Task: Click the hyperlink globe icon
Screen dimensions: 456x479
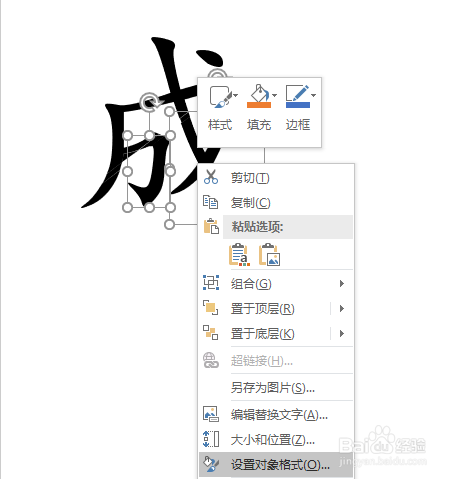Action: click(211, 360)
